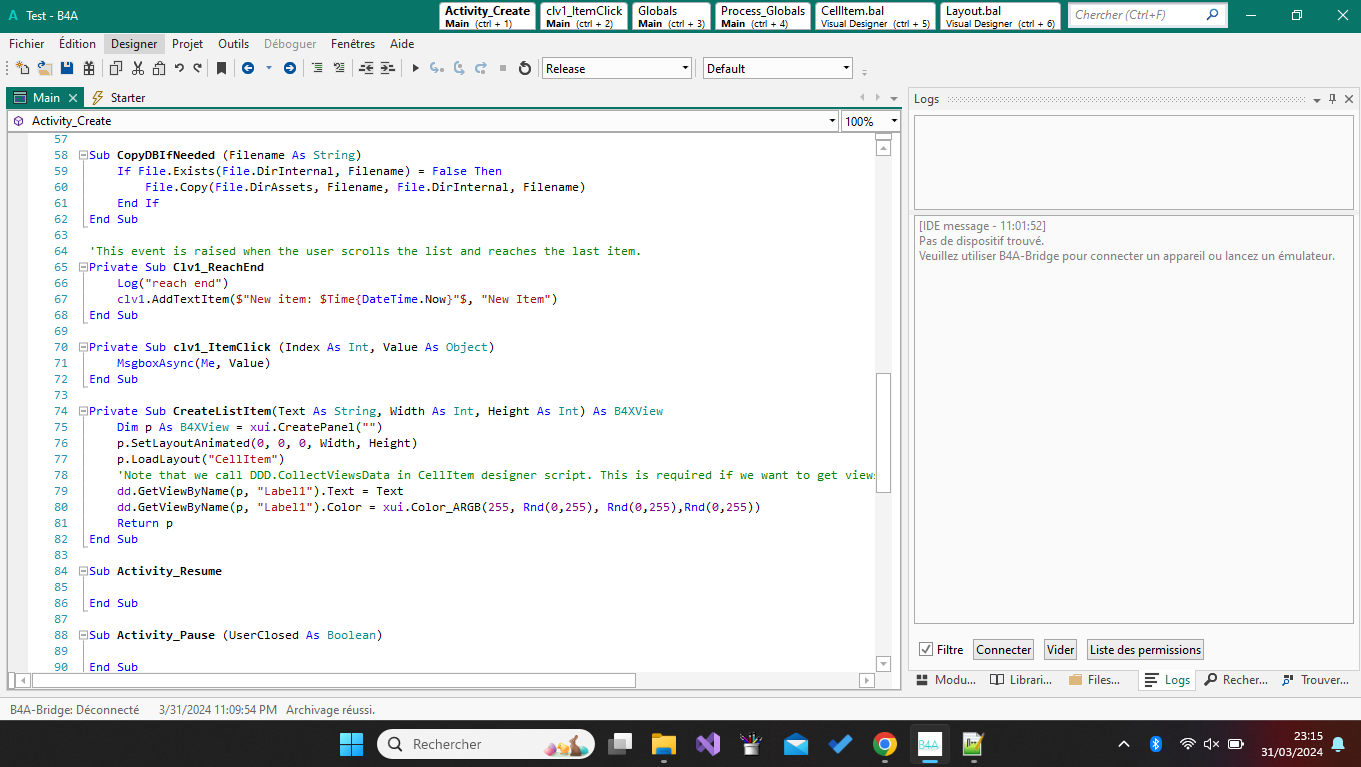Open the Aide menu
The image size is (1361, 767).
click(x=402, y=44)
